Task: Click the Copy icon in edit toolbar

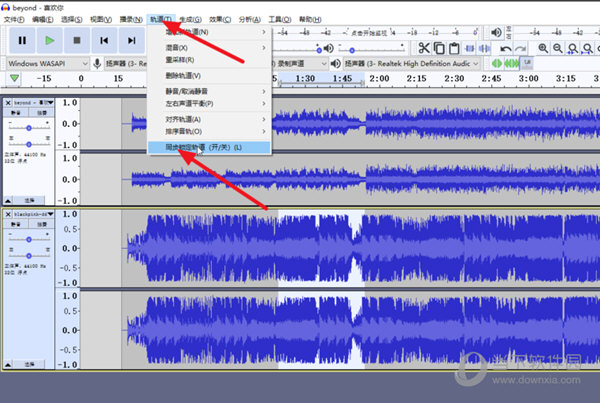Action: pos(439,48)
